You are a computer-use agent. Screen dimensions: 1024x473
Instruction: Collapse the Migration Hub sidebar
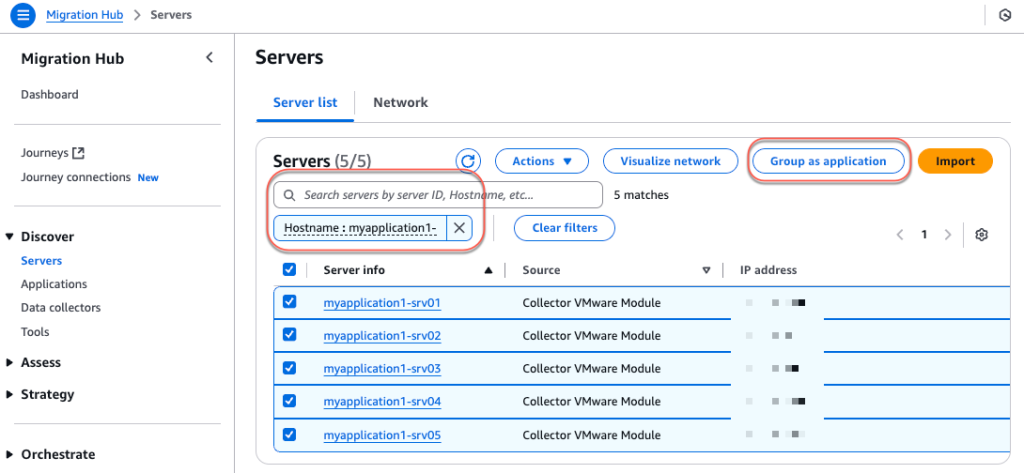click(209, 57)
